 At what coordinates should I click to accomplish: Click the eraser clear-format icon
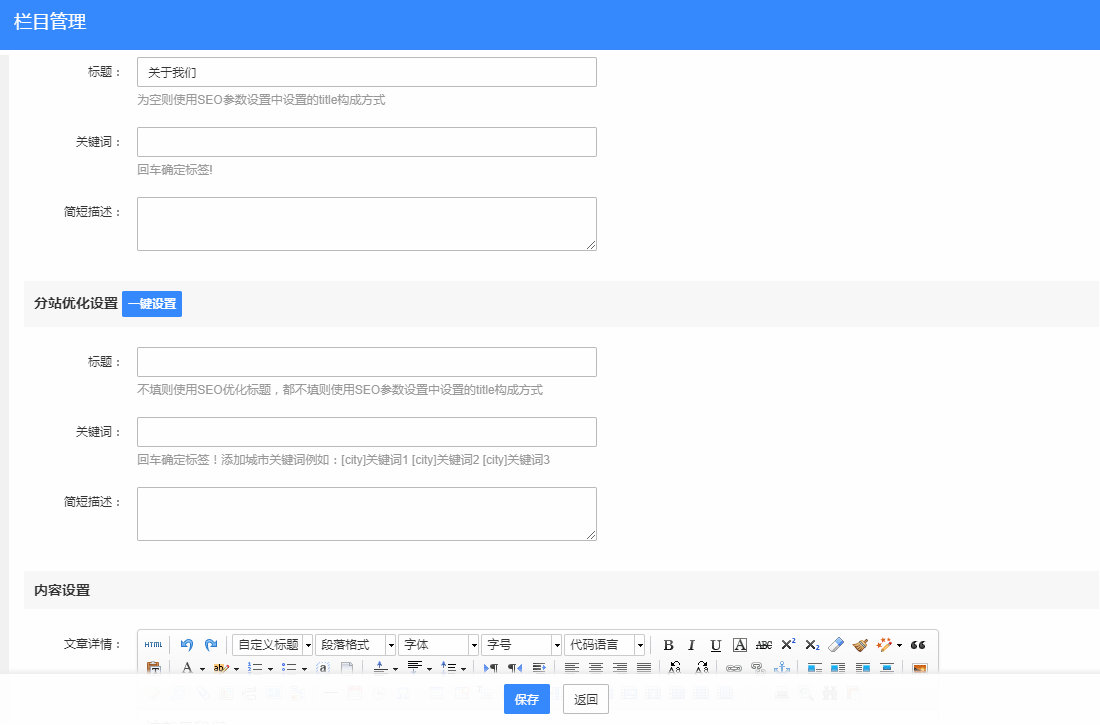[x=836, y=645]
